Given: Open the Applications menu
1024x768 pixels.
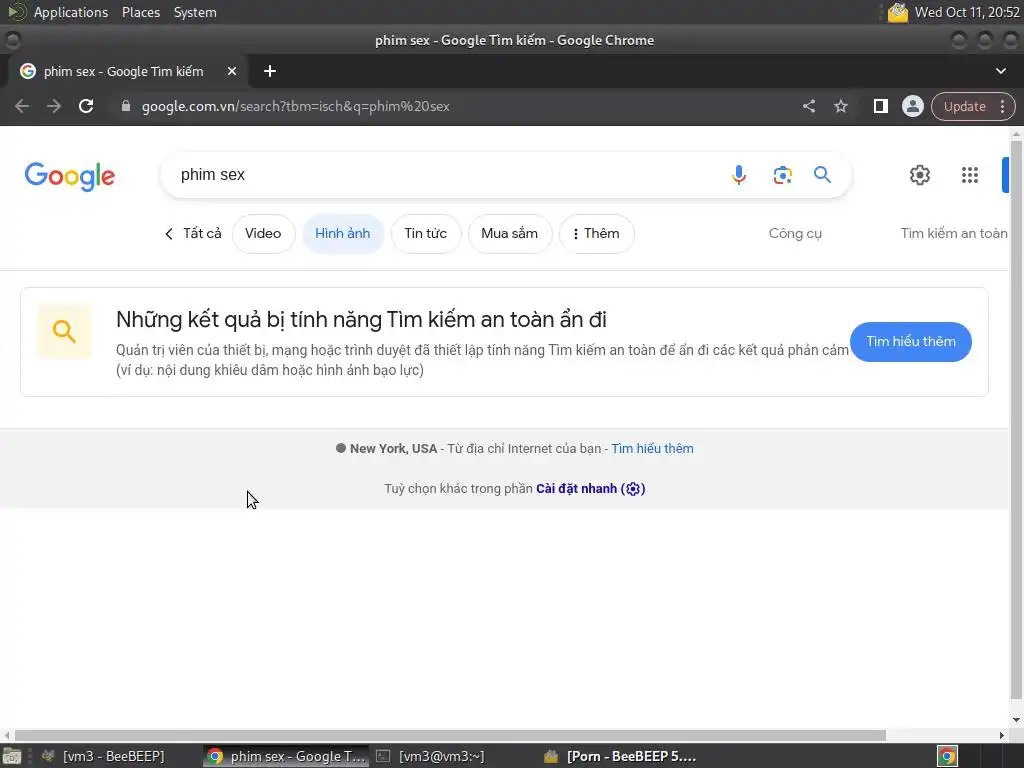Looking at the screenshot, I should tap(71, 12).
